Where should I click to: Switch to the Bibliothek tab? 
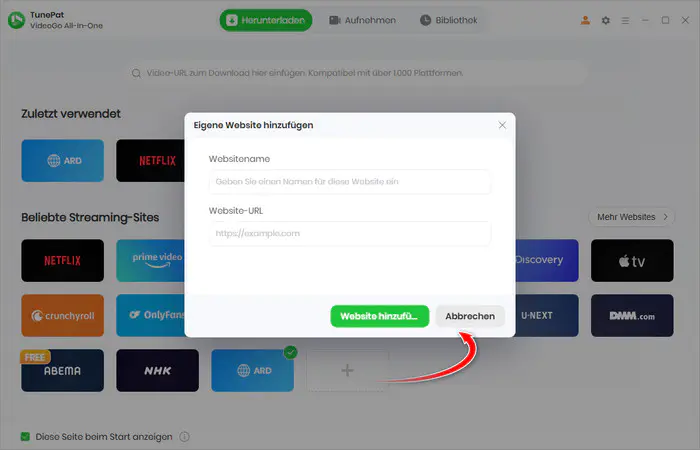coord(449,21)
